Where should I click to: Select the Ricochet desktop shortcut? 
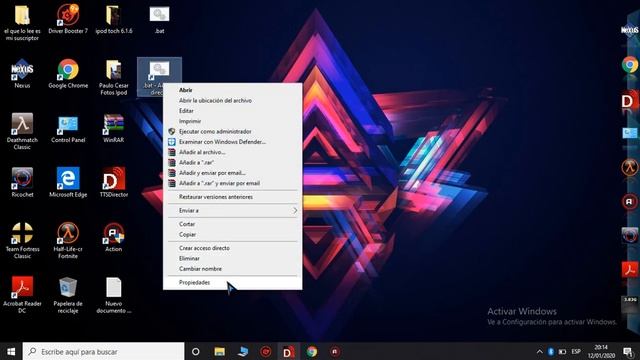[x=22, y=182]
